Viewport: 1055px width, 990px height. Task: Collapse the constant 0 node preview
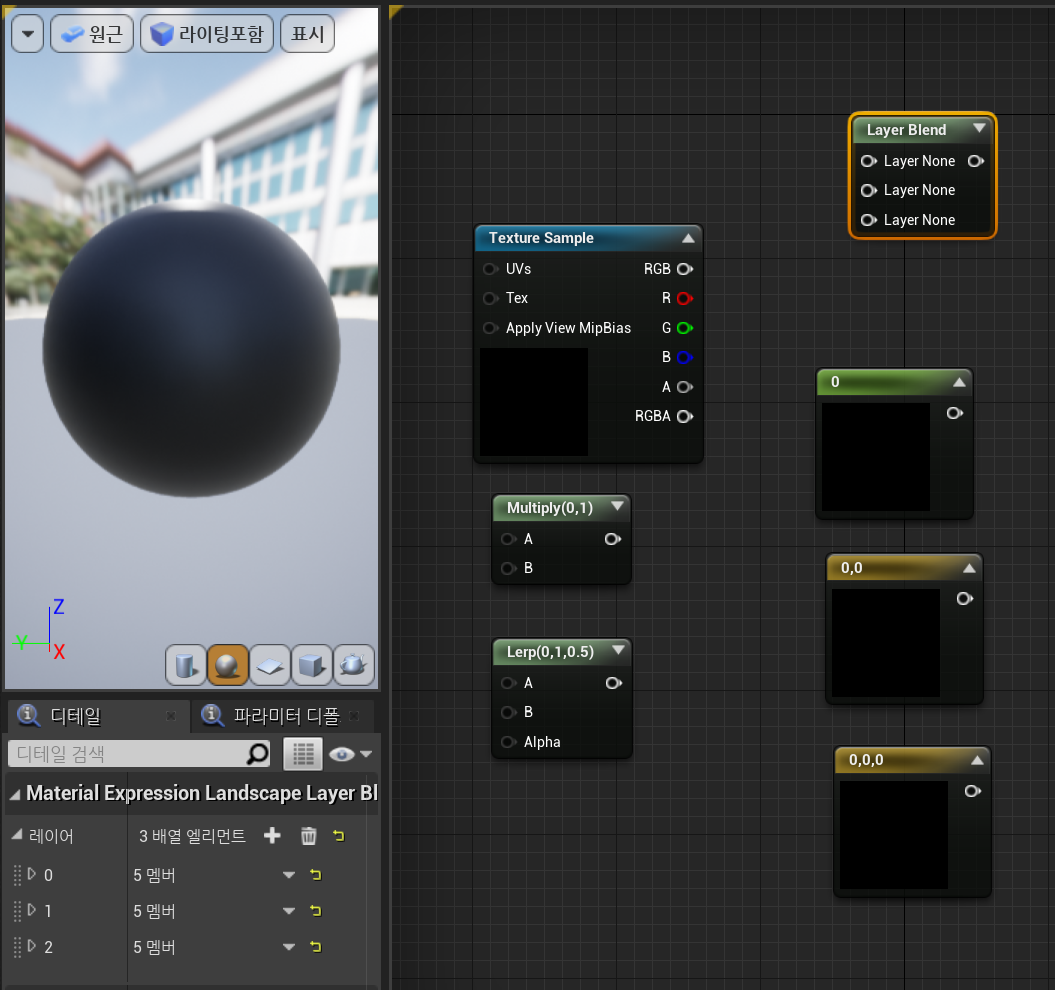point(959,382)
